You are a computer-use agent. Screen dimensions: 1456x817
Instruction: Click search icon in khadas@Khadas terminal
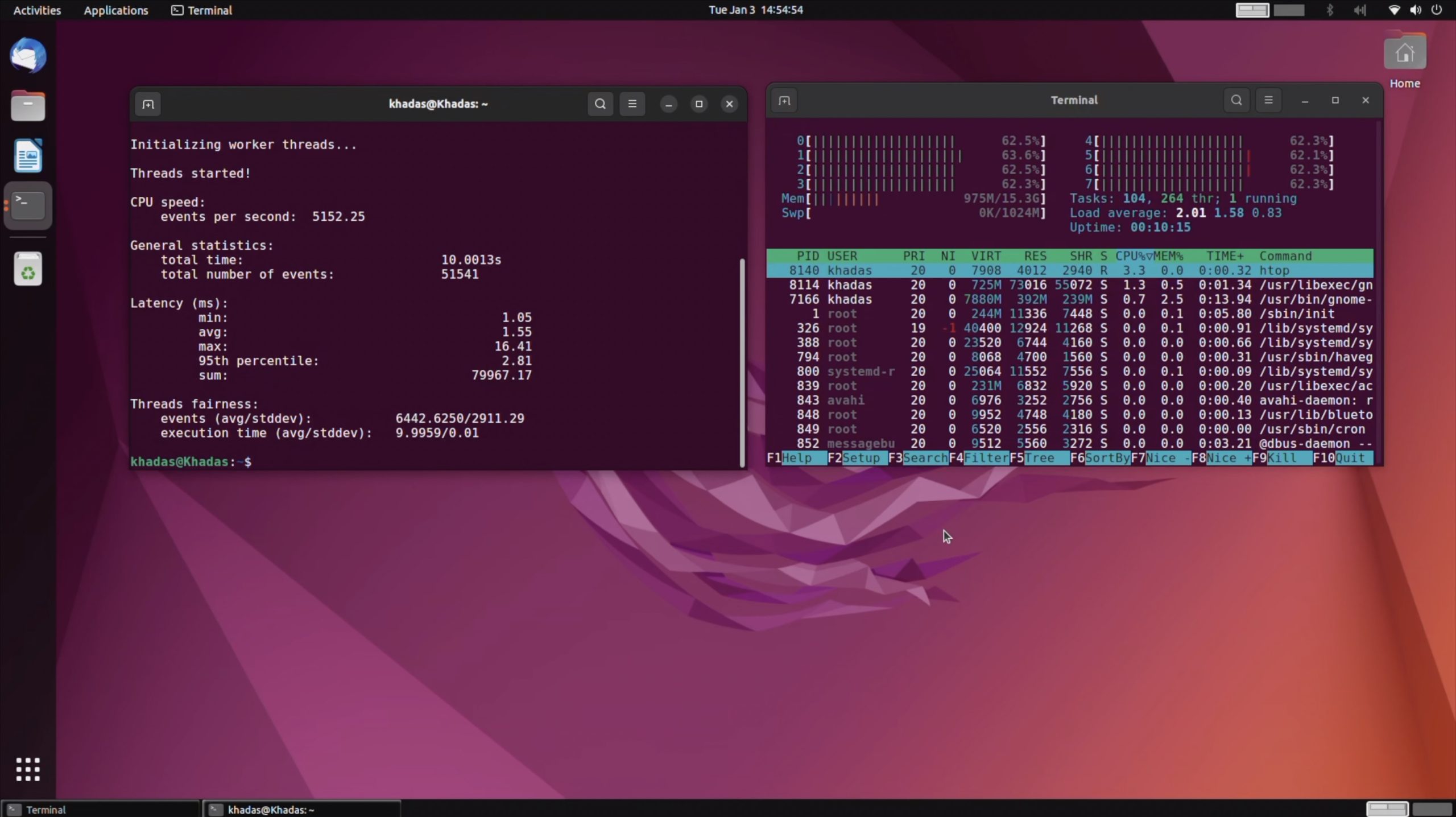[x=600, y=104]
